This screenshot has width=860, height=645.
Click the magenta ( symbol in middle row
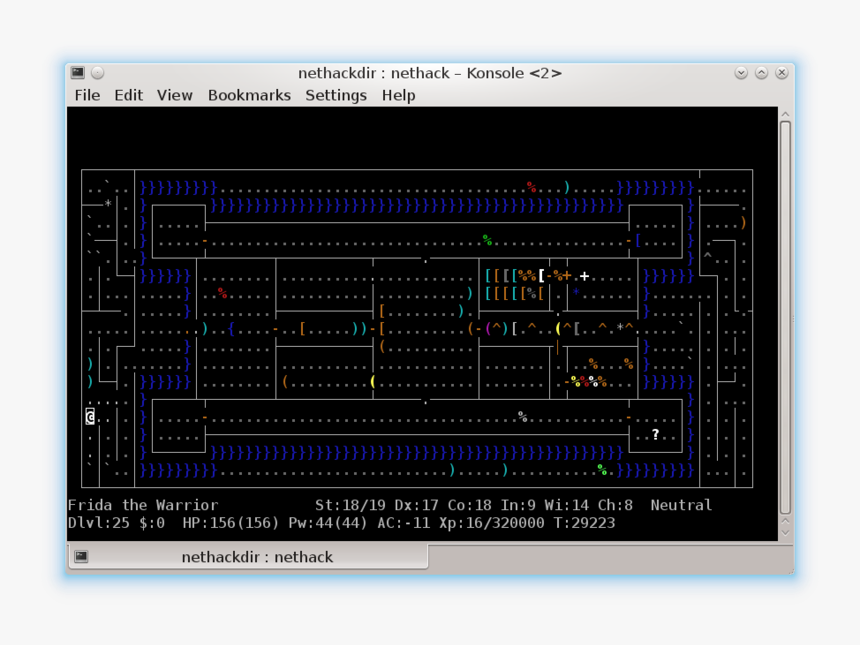pos(488,329)
